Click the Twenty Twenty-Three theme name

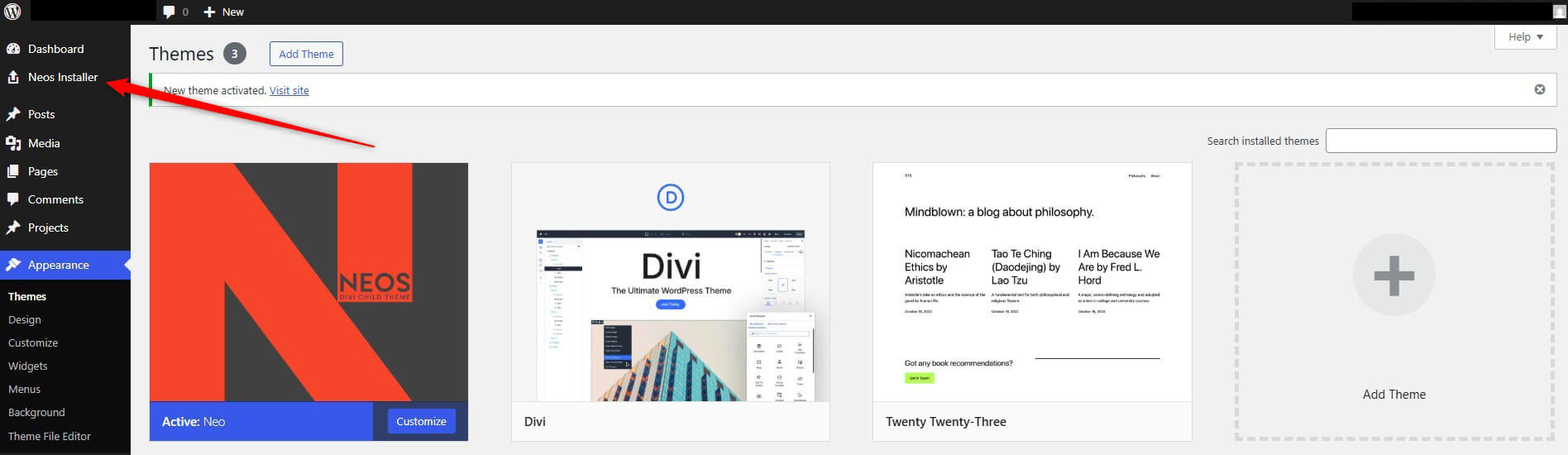point(946,422)
